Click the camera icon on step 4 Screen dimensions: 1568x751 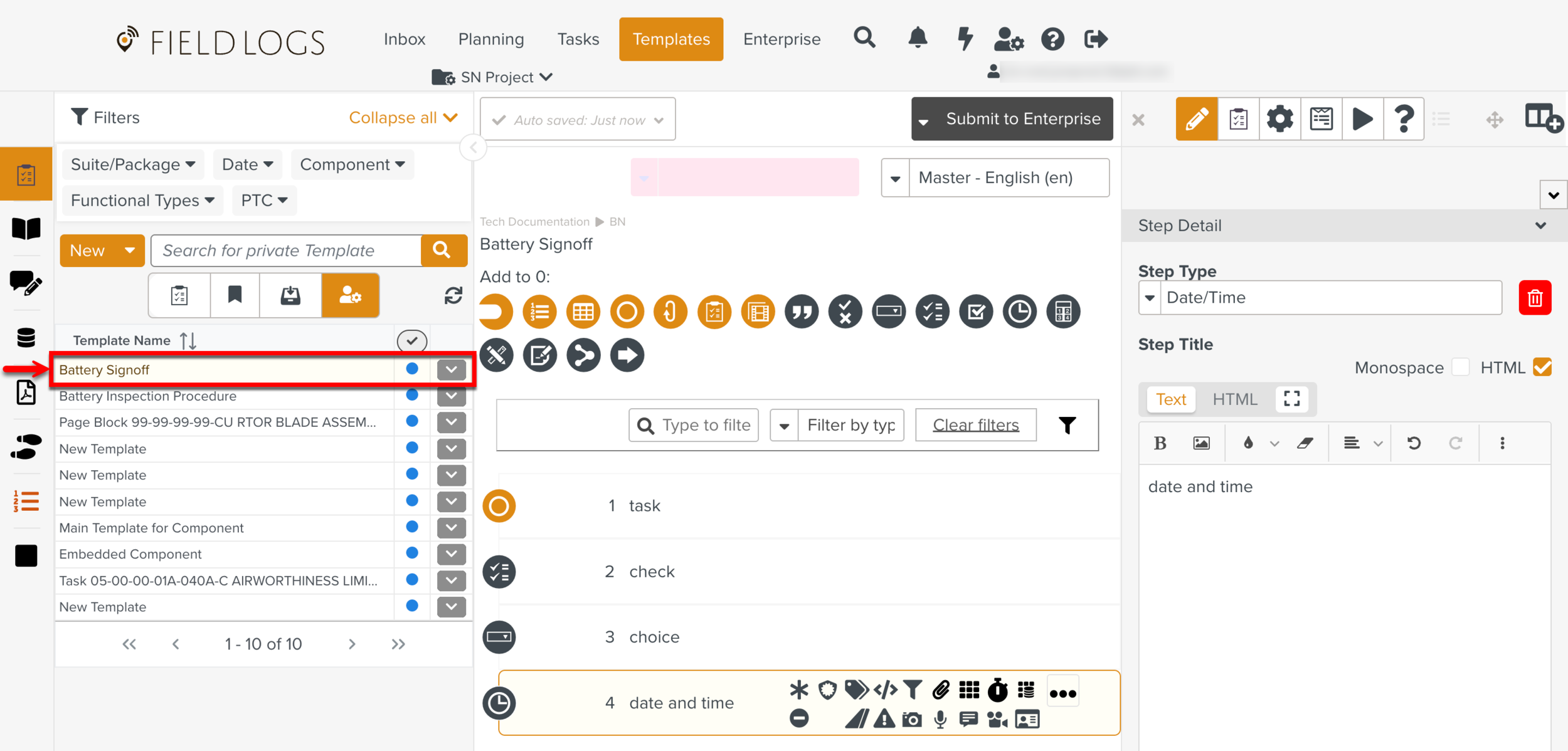point(911,719)
